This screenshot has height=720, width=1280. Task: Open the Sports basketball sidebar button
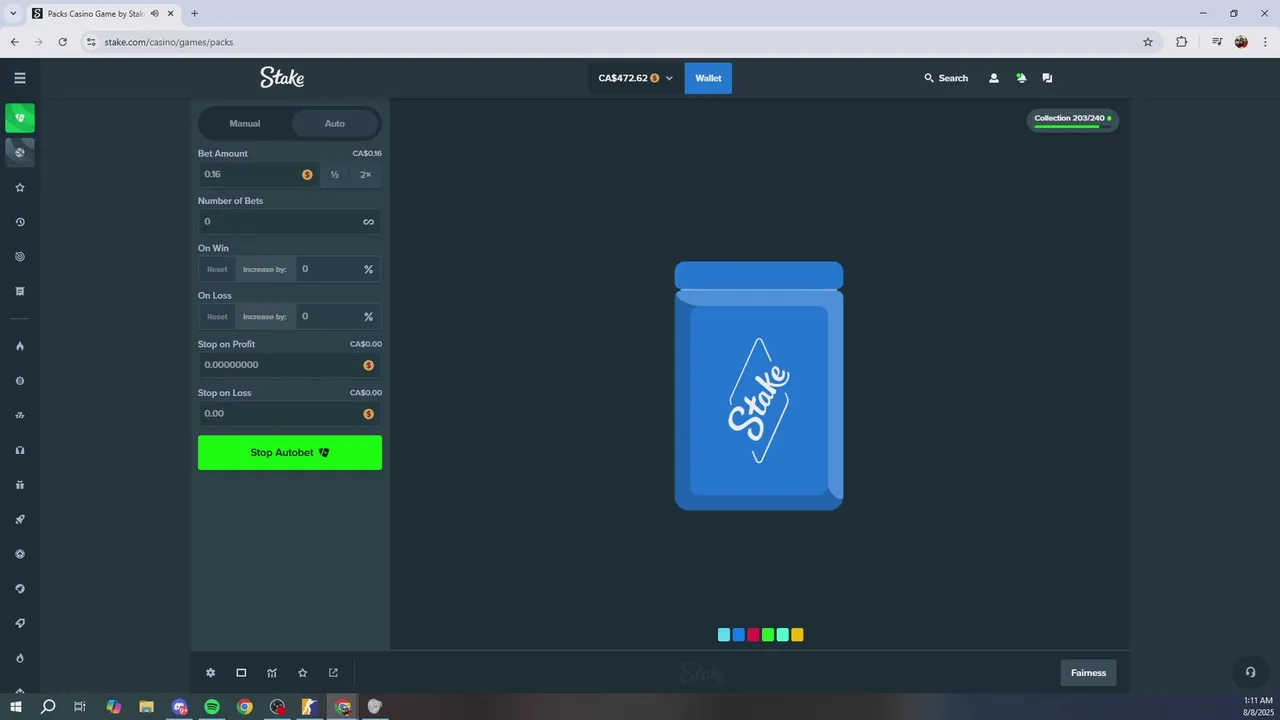(20, 152)
